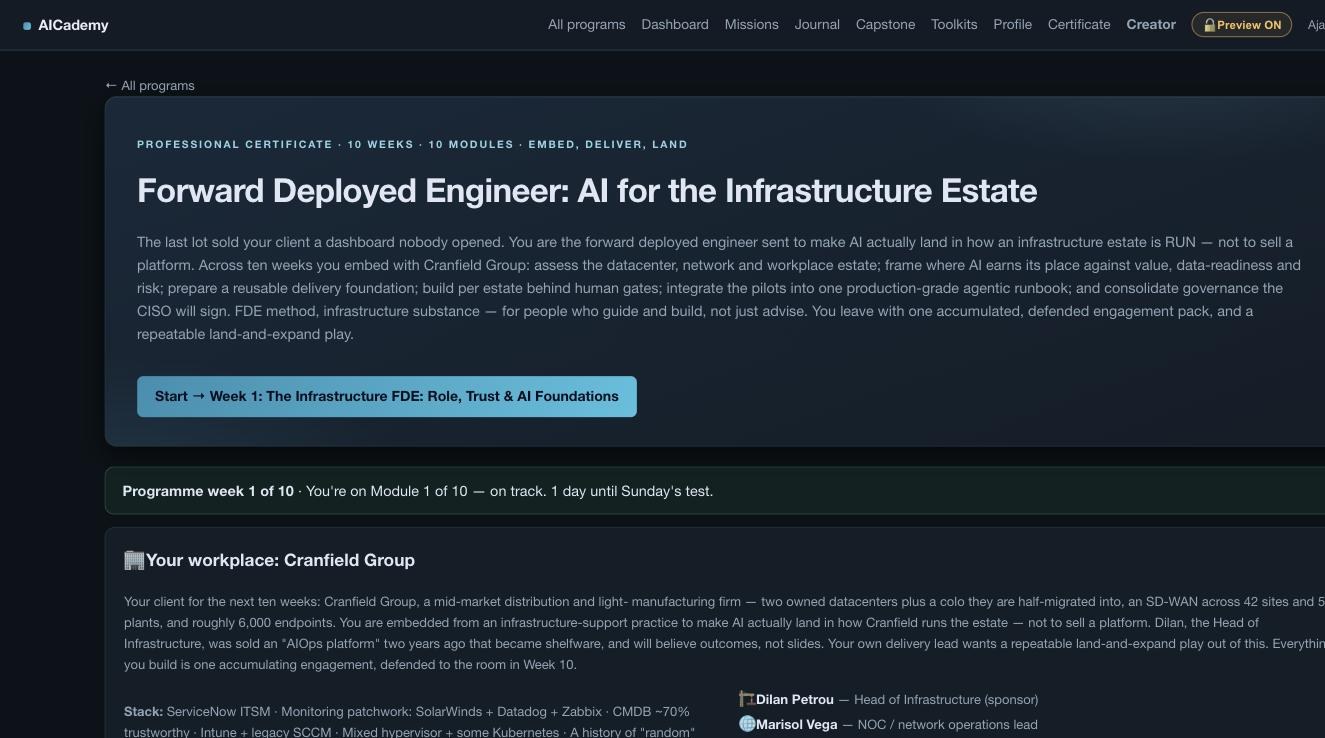The width and height of the screenshot is (1325, 738).
Task: Click the lock icon in Preview button
Action: [1209, 25]
